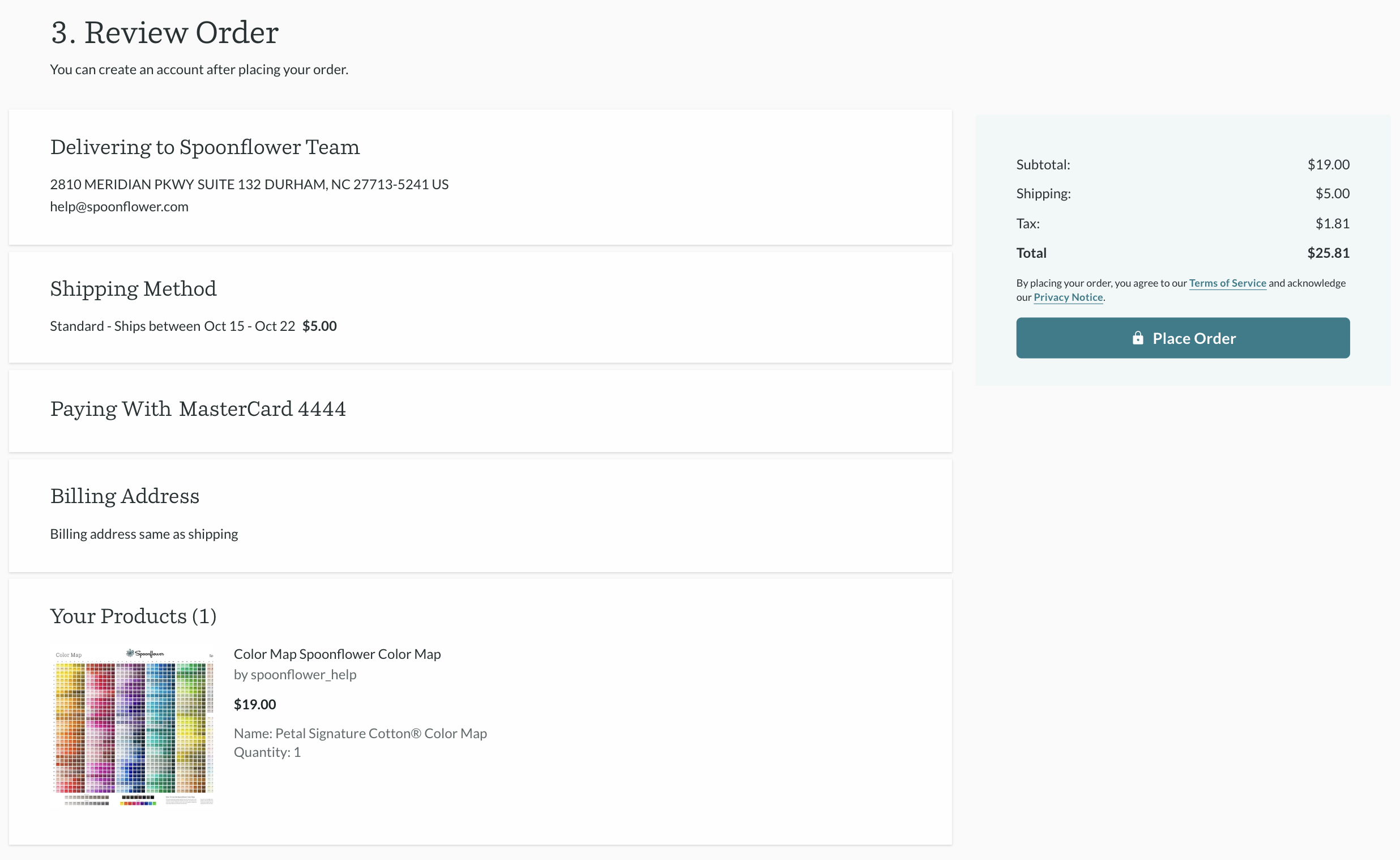
Task: Click the product price $19.00
Action: point(255,704)
